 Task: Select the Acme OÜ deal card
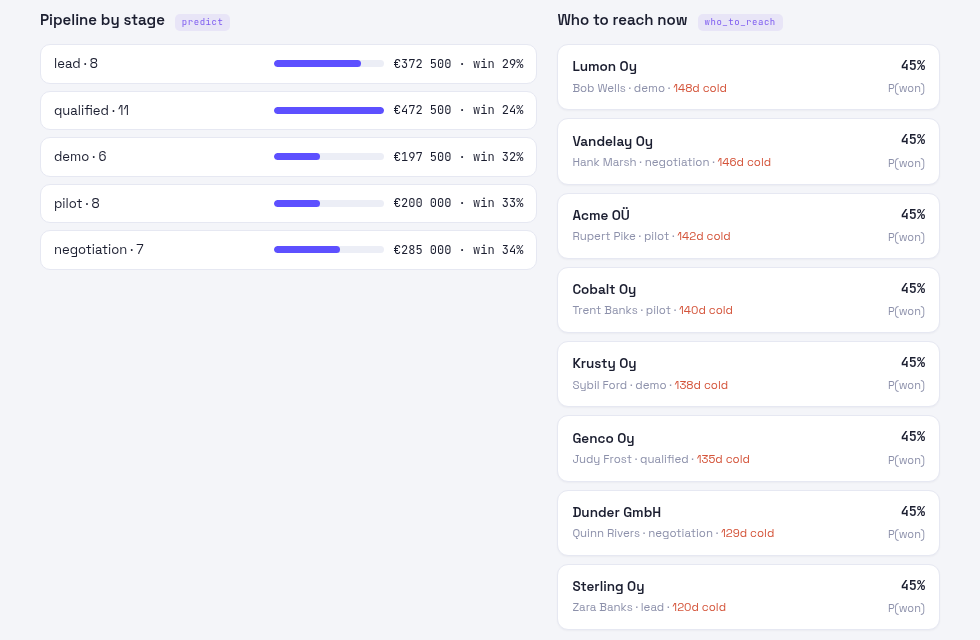pyautogui.click(x=748, y=226)
